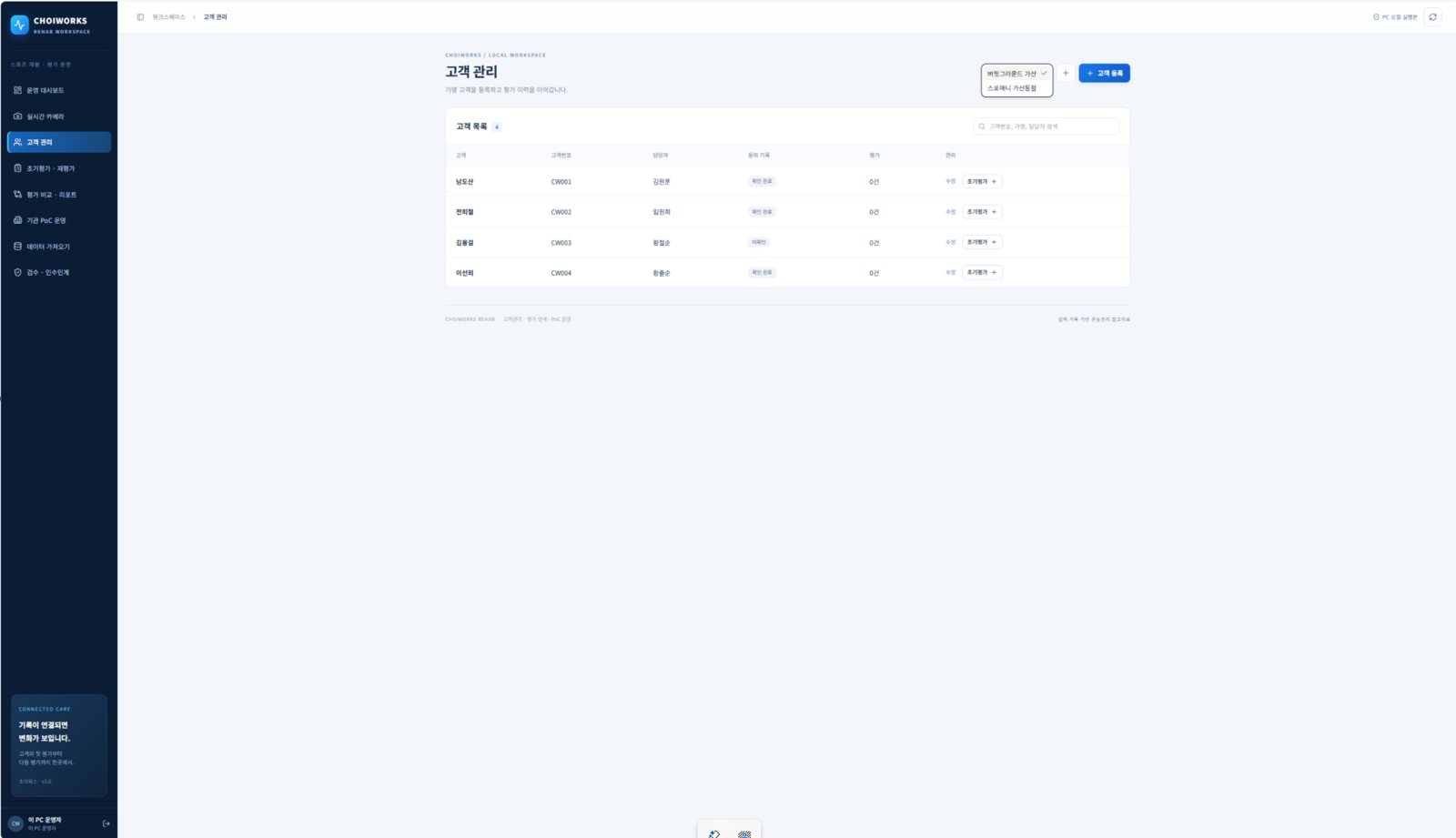The height and width of the screenshot is (838, 1456).
Task: Click customer number CW003
Action: (561, 243)
